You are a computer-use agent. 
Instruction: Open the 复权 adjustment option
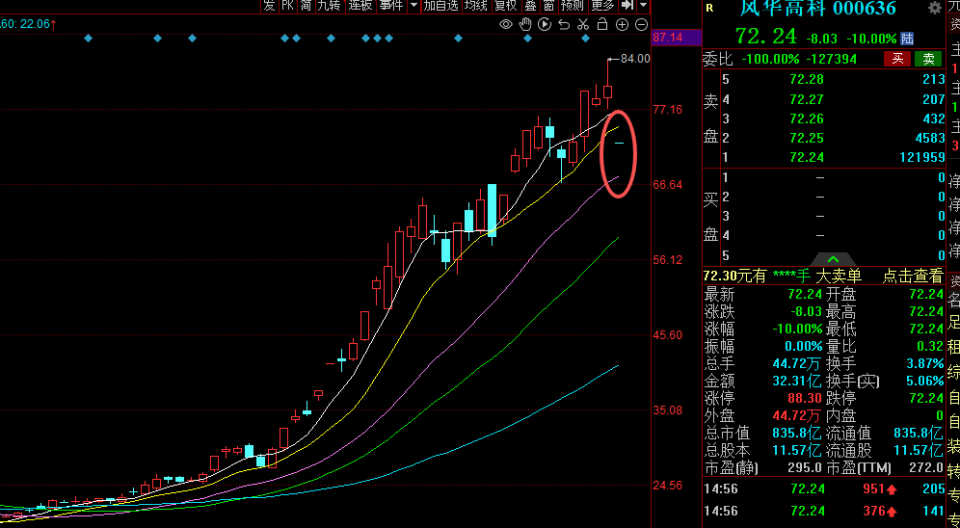[506, 6]
